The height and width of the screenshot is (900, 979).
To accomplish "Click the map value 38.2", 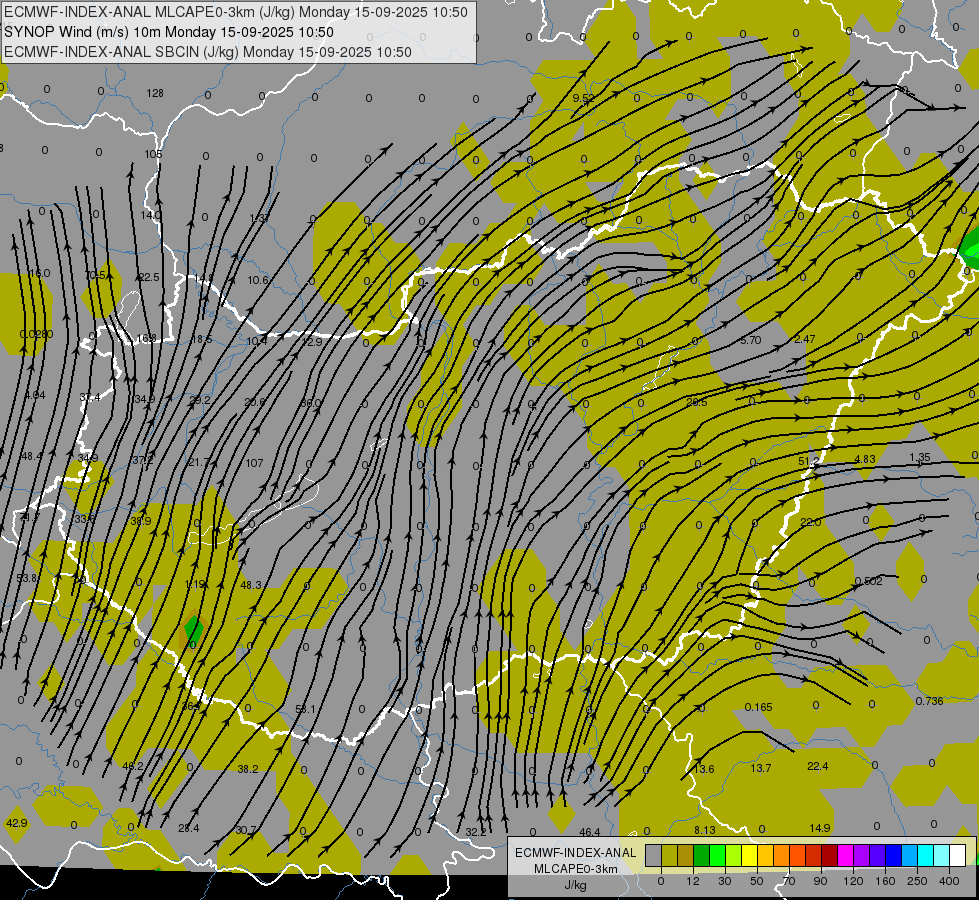I will tap(248, 769).
